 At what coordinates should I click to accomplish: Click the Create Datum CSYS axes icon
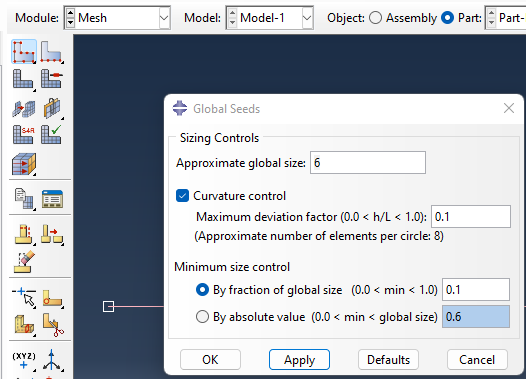point(52,361)
